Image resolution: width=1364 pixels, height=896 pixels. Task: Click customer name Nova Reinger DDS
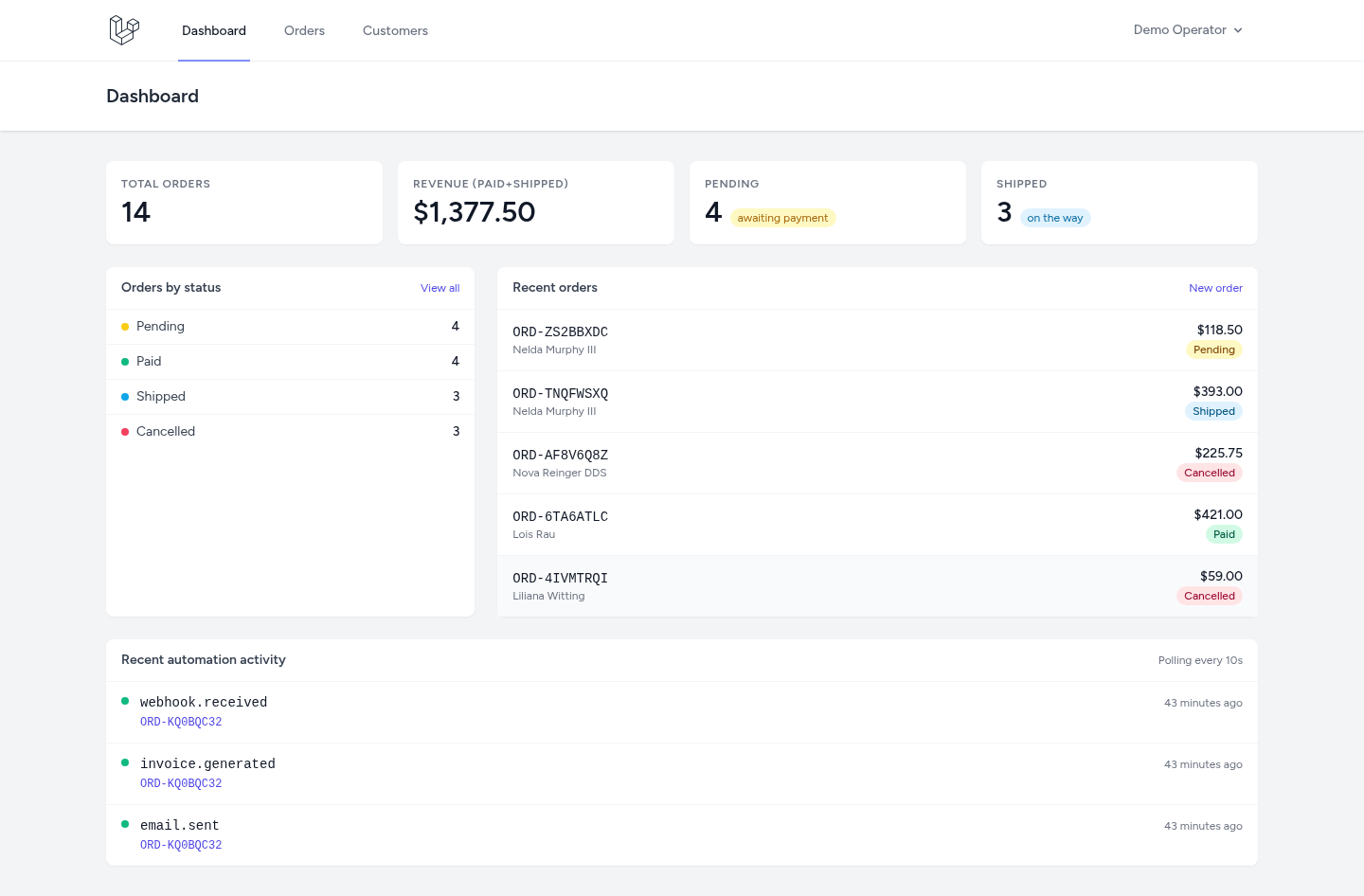pos(560,473)
